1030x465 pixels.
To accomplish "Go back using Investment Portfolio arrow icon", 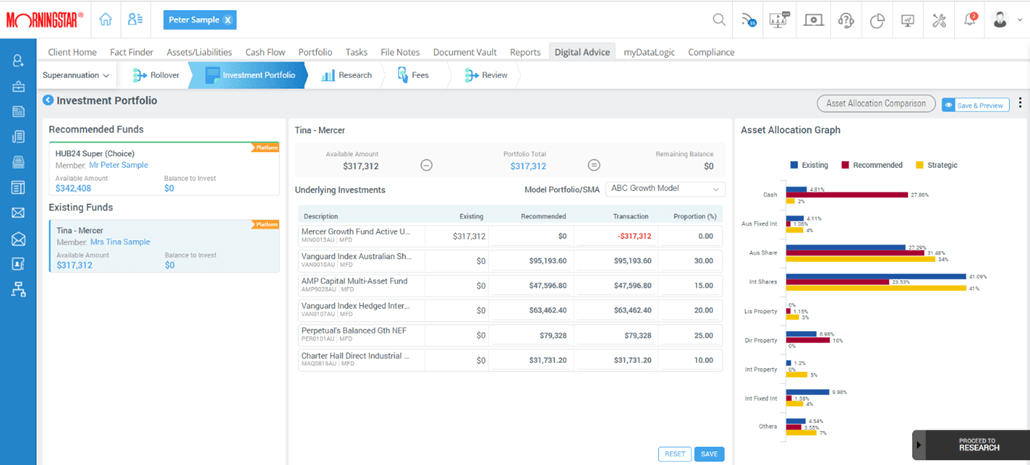I will click(x=48, y=100).
